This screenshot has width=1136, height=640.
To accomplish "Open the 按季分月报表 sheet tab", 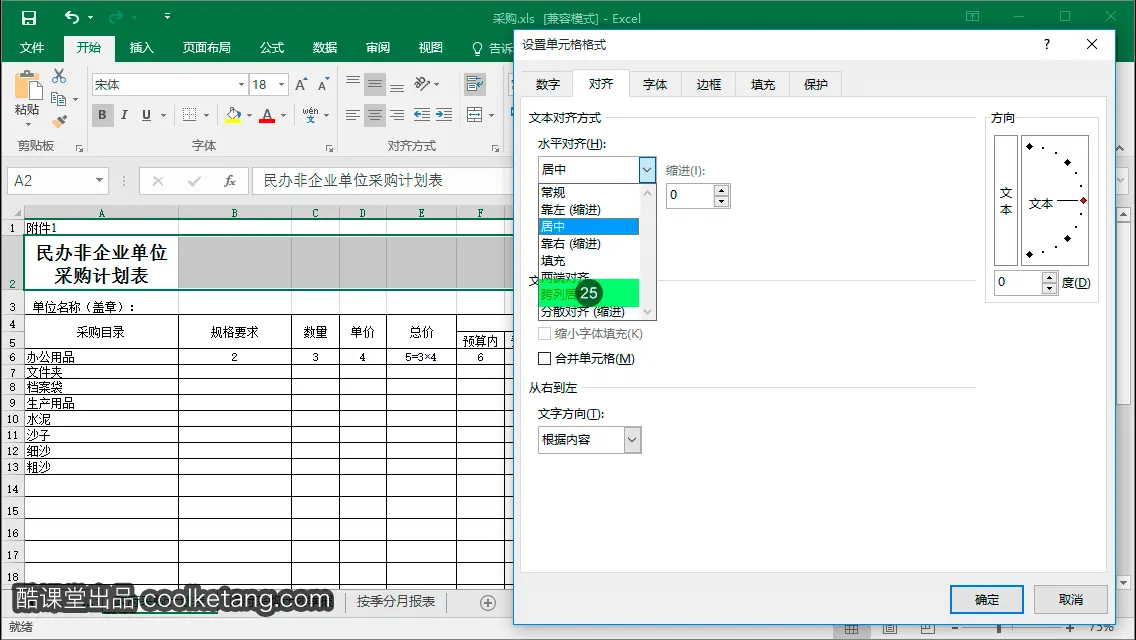I will click(x=396, y=602).
